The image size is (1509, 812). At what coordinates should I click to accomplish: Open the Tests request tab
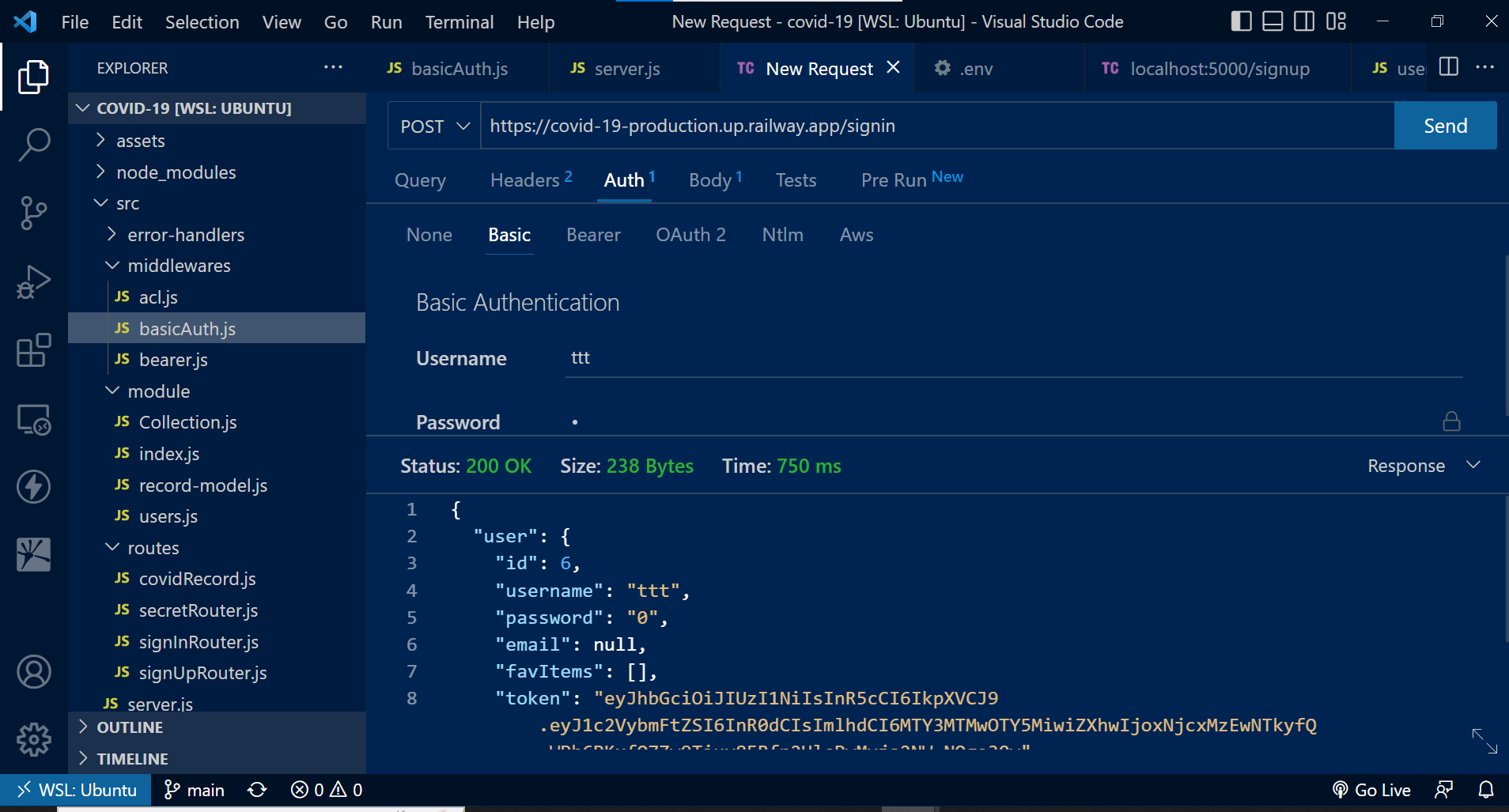coord(796,180)
